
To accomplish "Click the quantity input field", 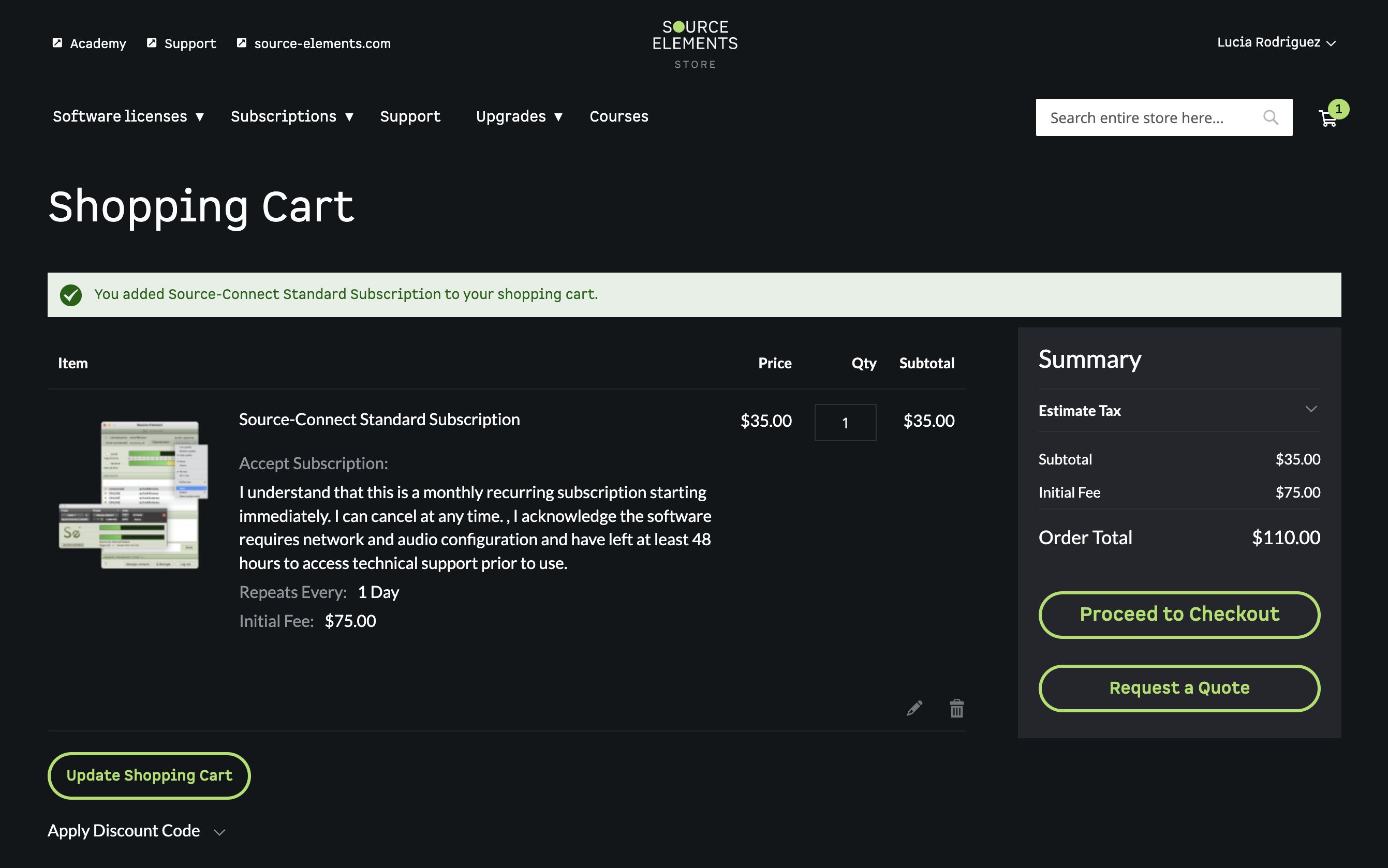I will (845, 423).
